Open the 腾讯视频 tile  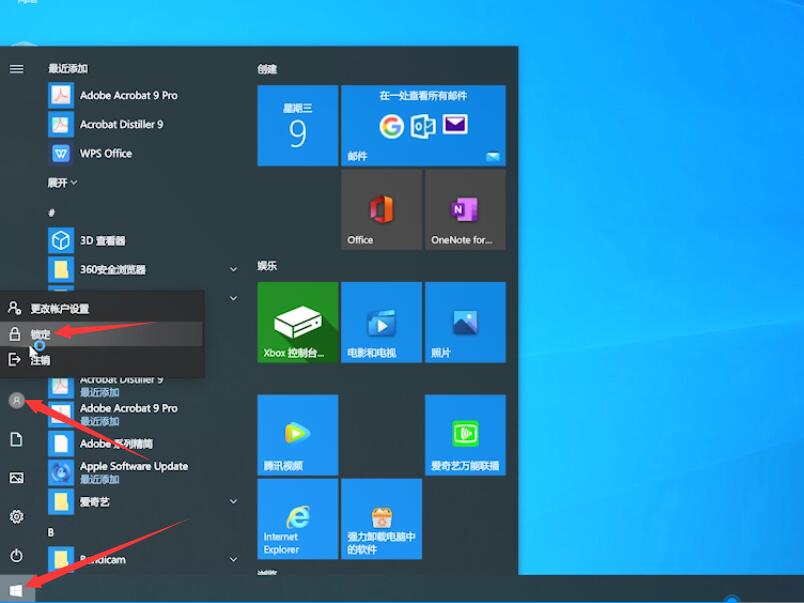[298, 435]
